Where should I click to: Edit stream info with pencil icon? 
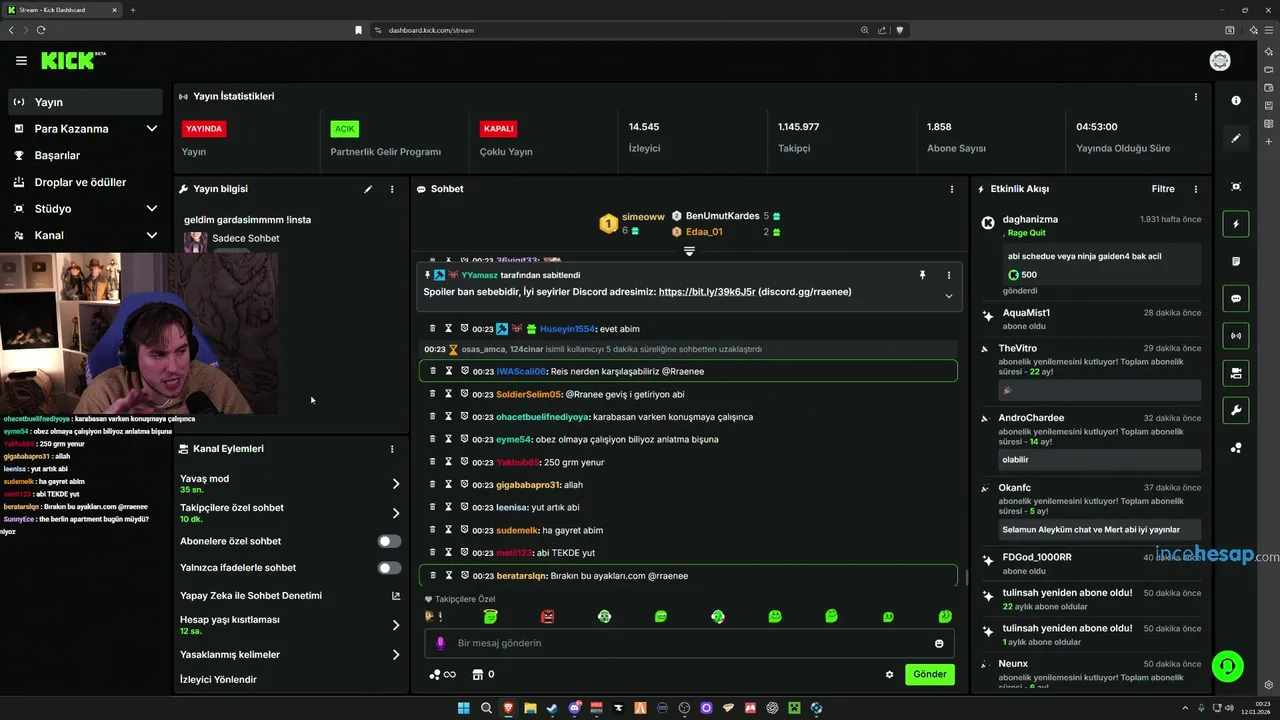368,189
